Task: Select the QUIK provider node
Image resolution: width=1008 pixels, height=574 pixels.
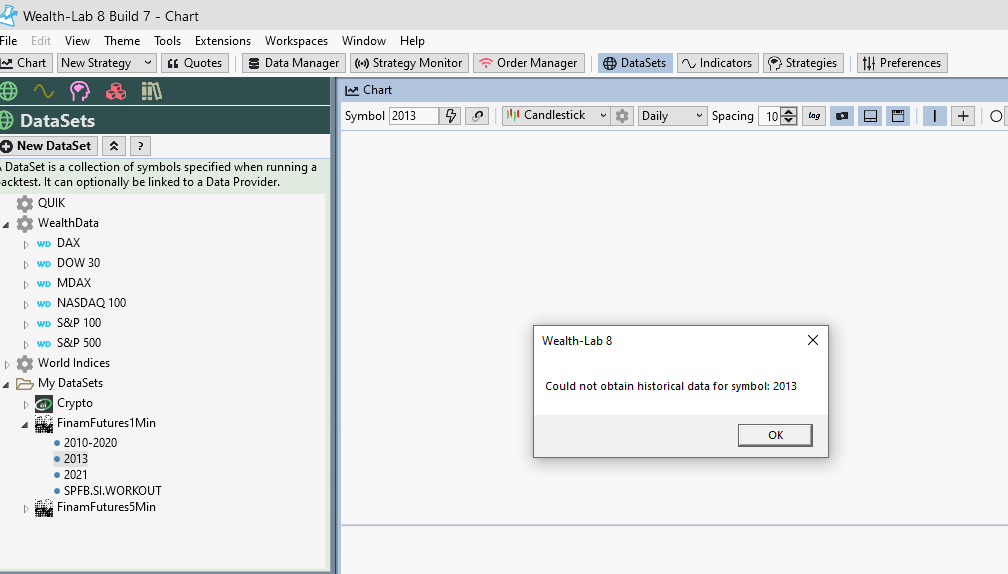Action: pyautogui.click(x=51, y=203)
